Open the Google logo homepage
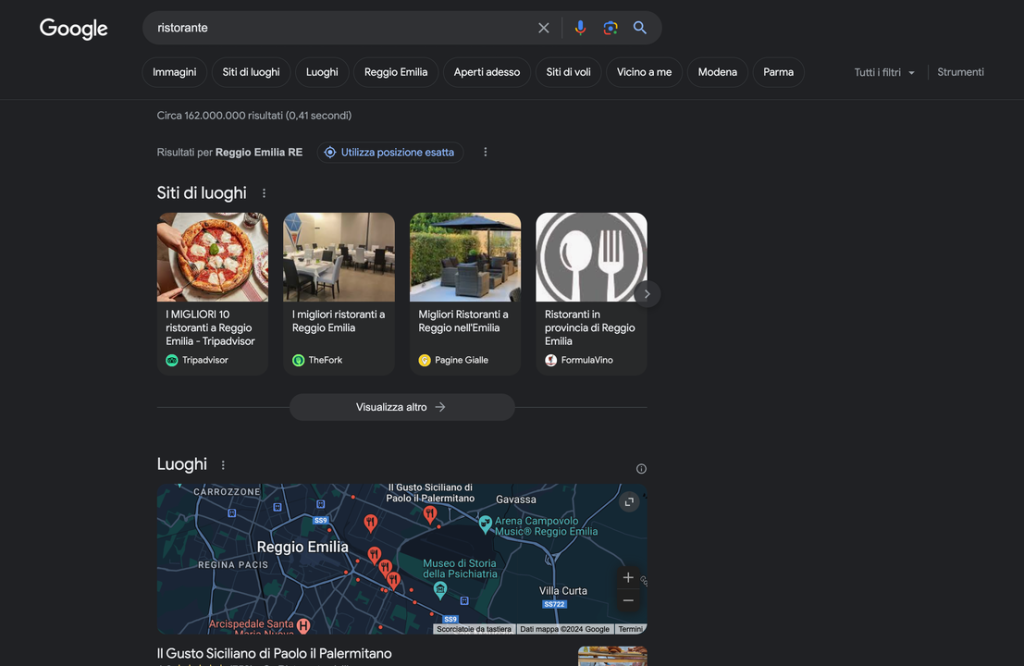 pos(73,28)
